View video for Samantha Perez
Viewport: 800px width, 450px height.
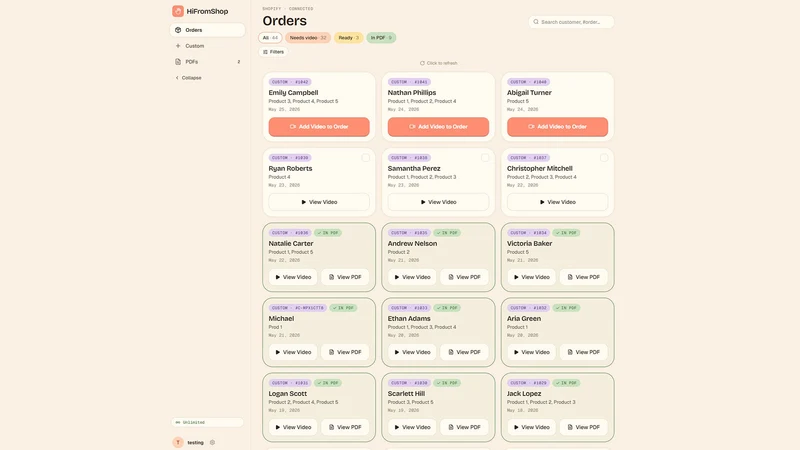coord(438,202)
